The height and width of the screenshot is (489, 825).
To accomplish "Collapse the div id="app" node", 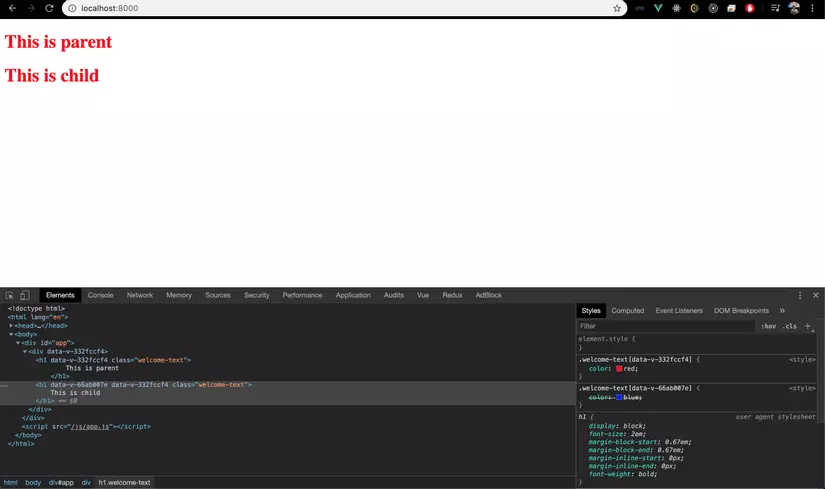I will 17,343.
